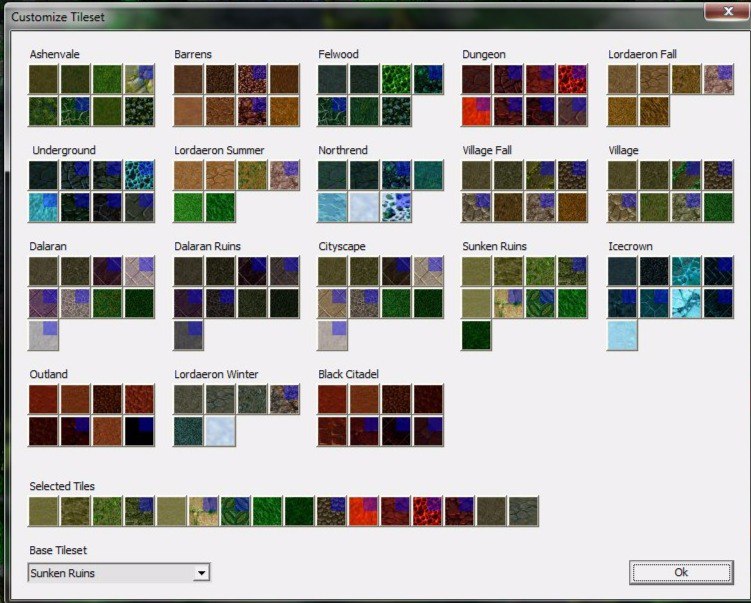Choose Lordaeron Summer's rock tile with blue corner
751x603 pixels.
tap(284, 175)
